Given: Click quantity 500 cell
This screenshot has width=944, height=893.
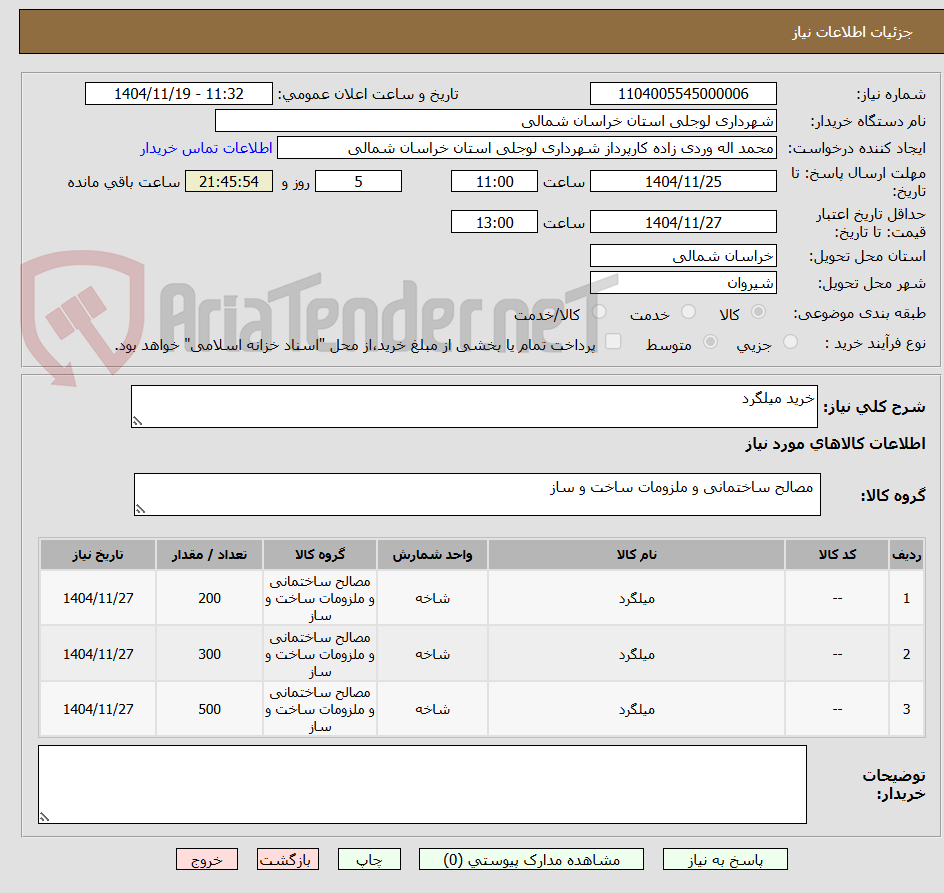Looking at the screenshot, I should [x=210, y=709].
